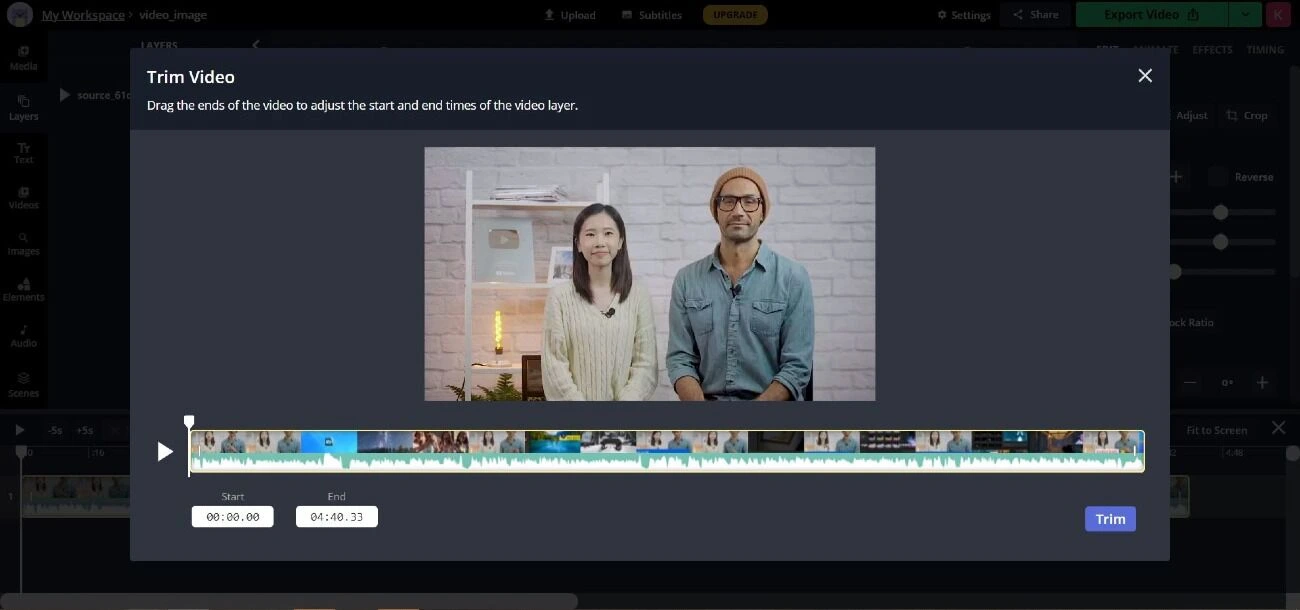
Task: Switch to the TIMING tab
Action: coord(1264,49)
